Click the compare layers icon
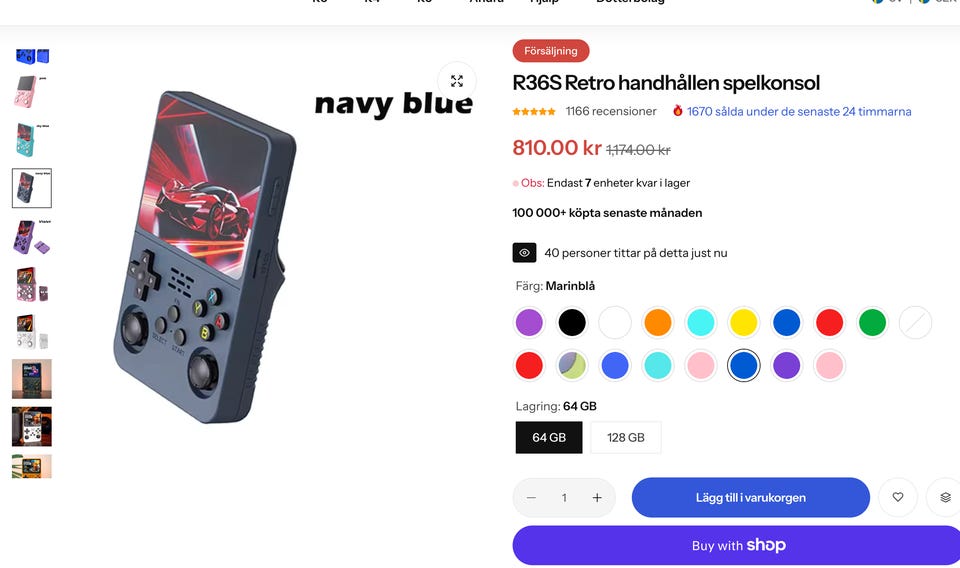The image size is (960, 568). click(x=945, y=497)
